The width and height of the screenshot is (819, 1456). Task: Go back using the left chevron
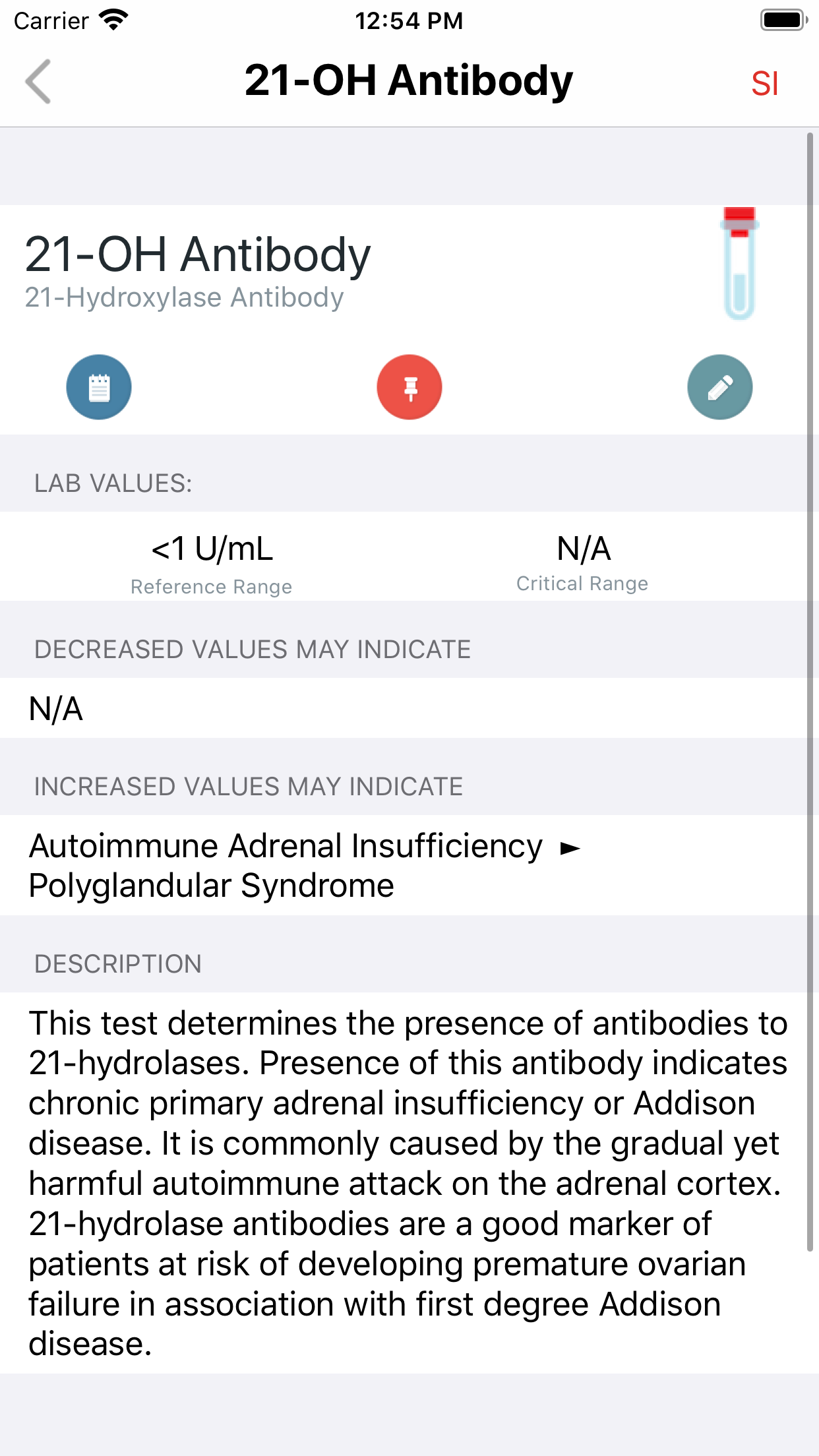click(38, 82)
